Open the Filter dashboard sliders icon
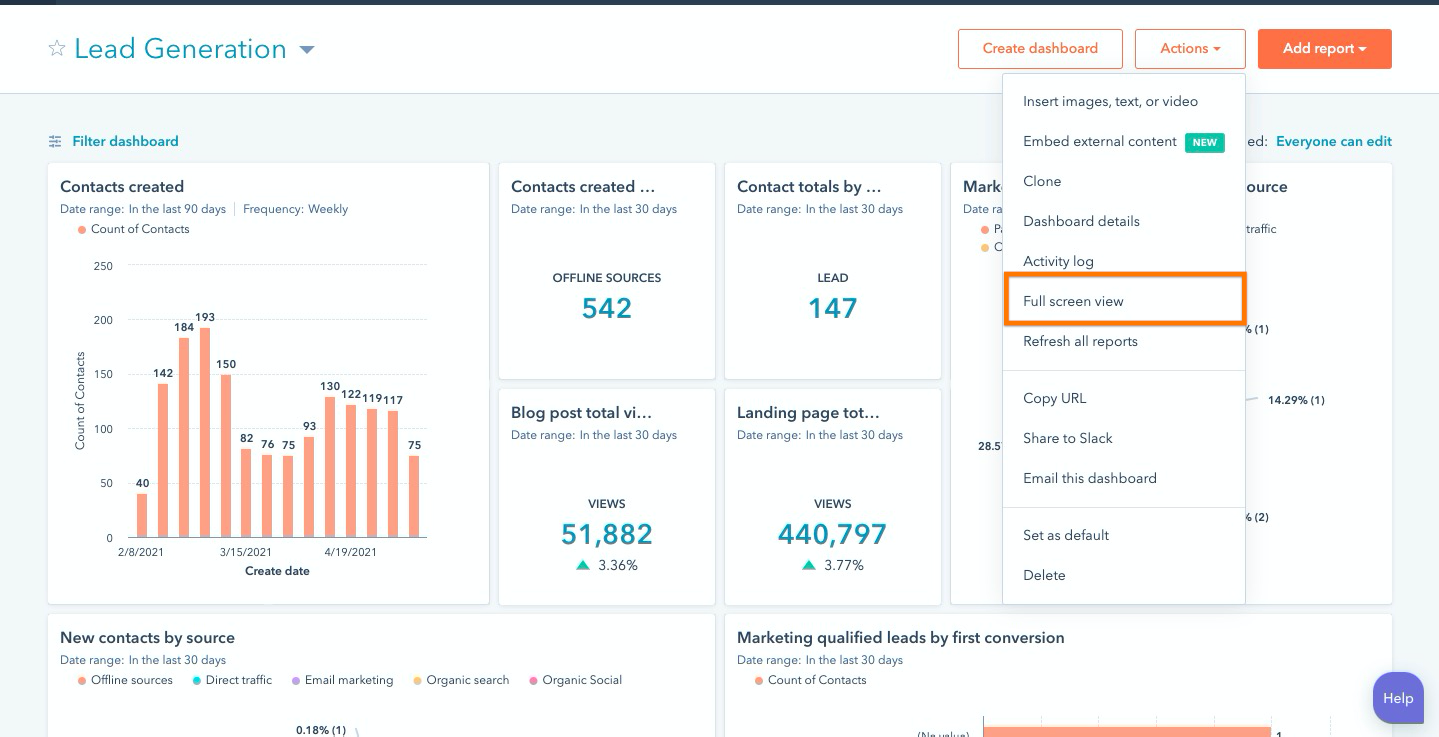The width and height of the screenshot is (1439, 737). tap(56, 141)
